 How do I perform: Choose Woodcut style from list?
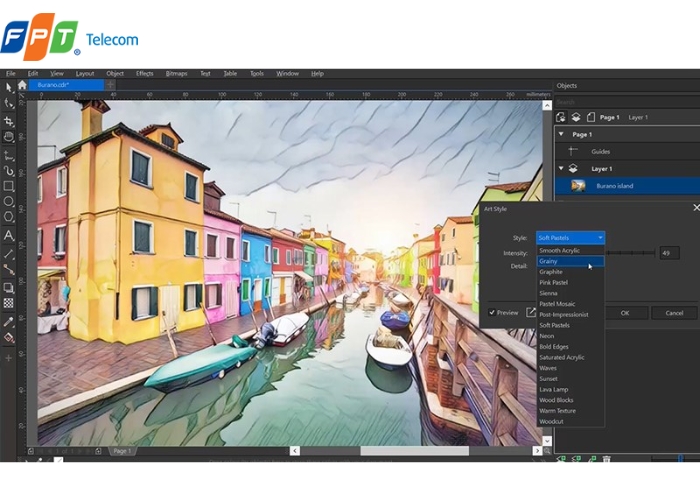click(571, 421)
